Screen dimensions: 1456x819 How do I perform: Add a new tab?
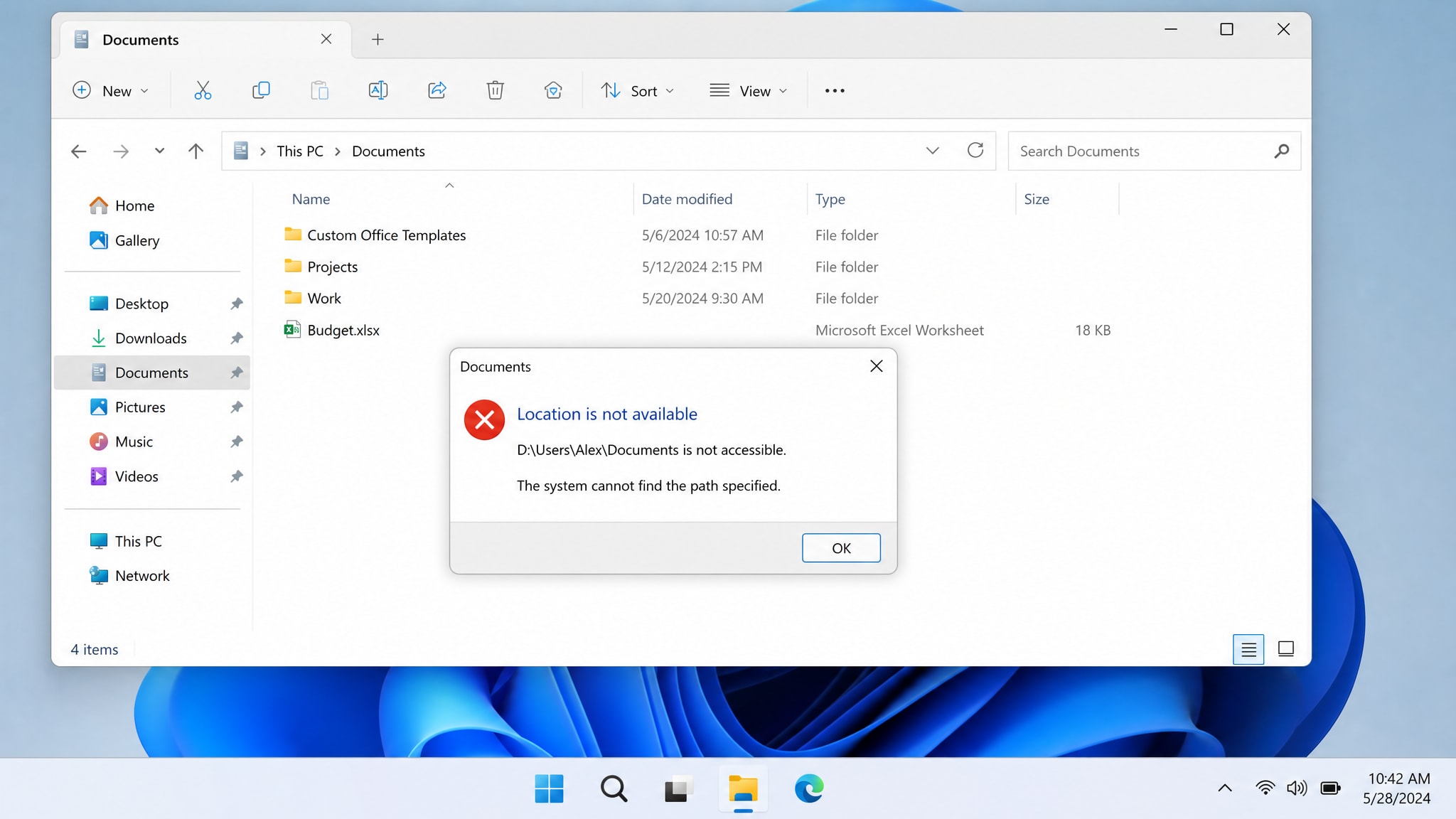[x=378, y=40]
